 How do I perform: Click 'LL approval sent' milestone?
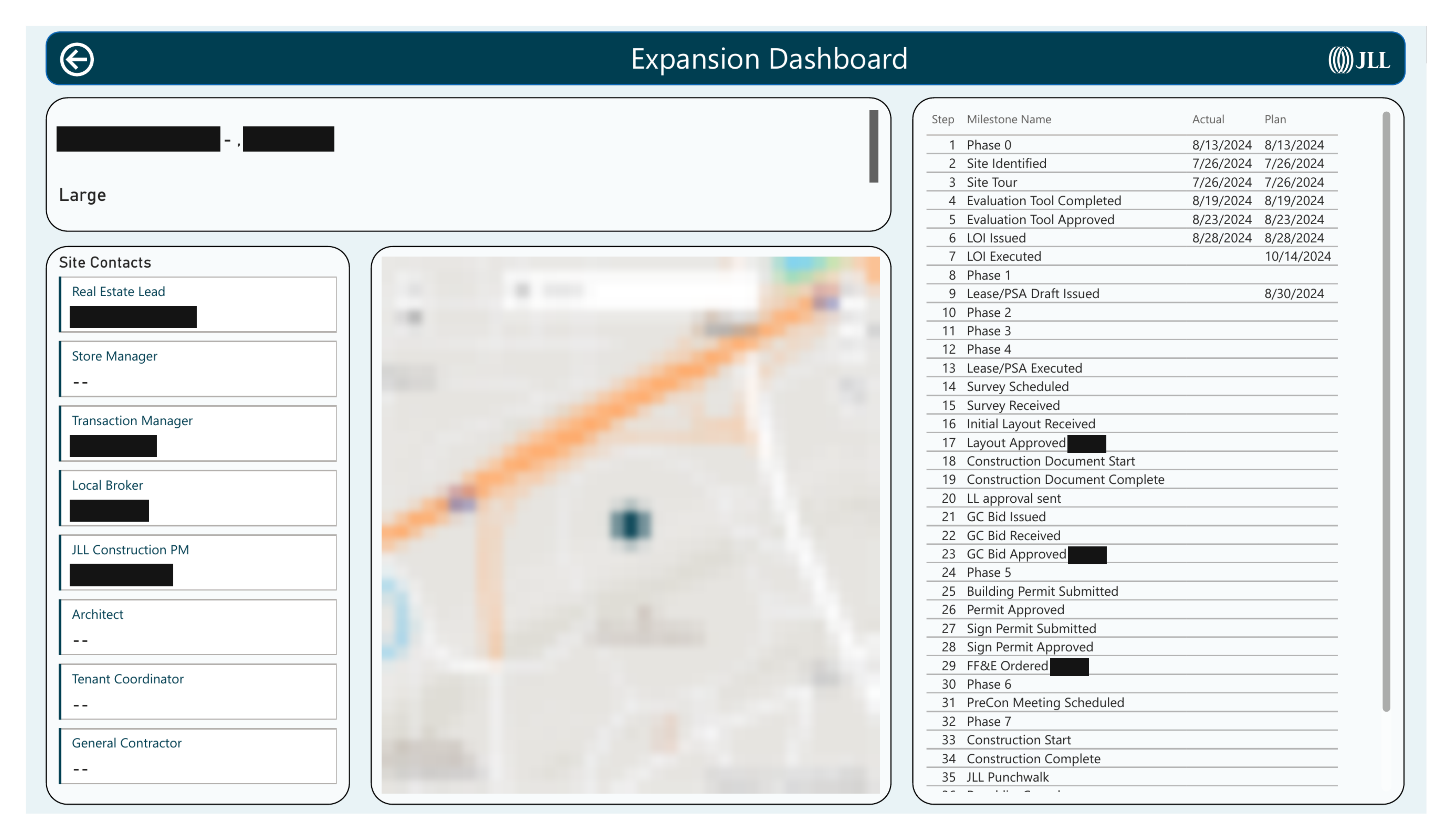(1014, 498)
